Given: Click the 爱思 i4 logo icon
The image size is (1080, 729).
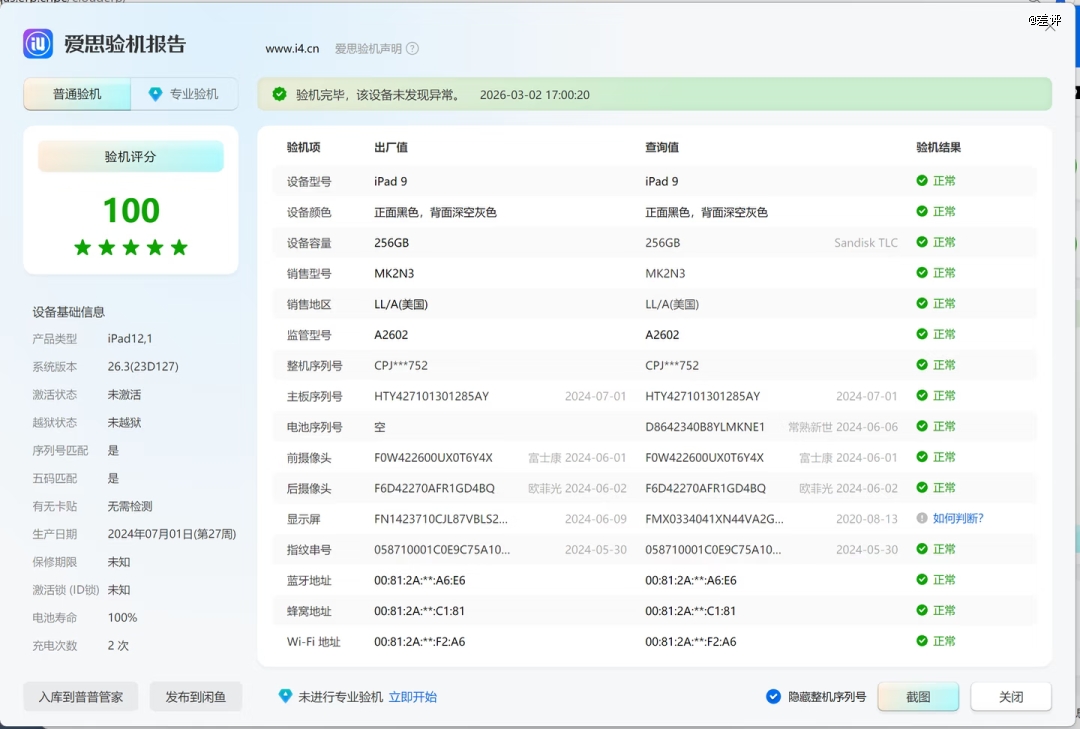Looking at the screenshot, I should (x=38, y=44).
